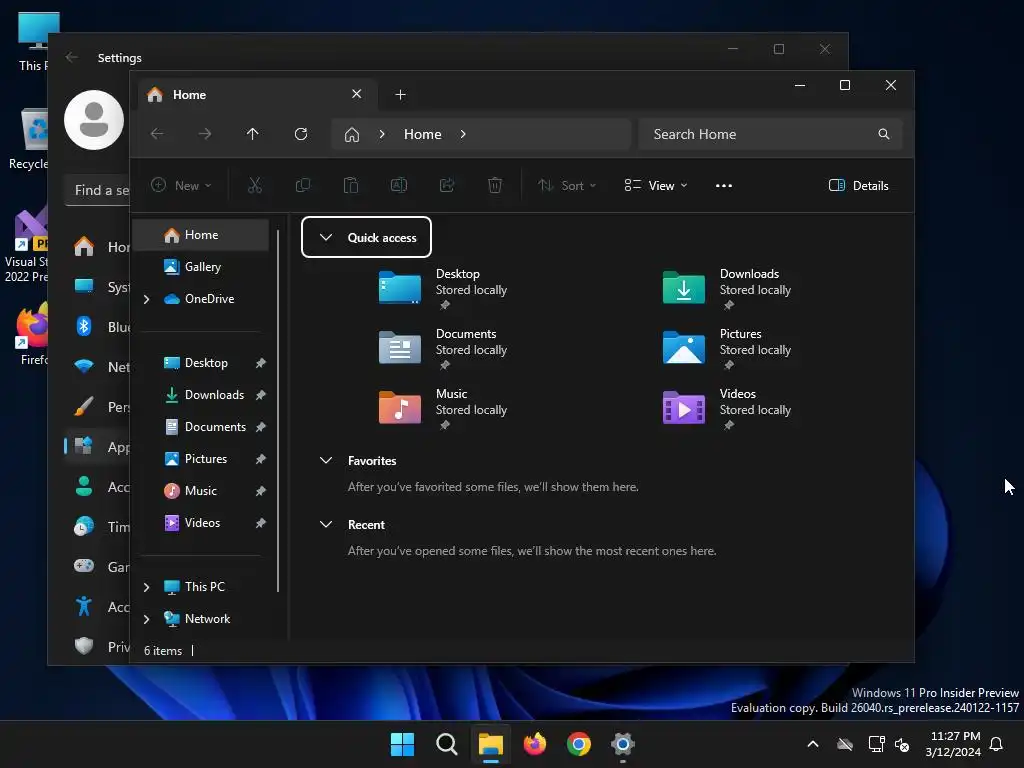Click the Delete trash can icon
This screenshot has width=1024, height=768.
(x=495, y=185)
